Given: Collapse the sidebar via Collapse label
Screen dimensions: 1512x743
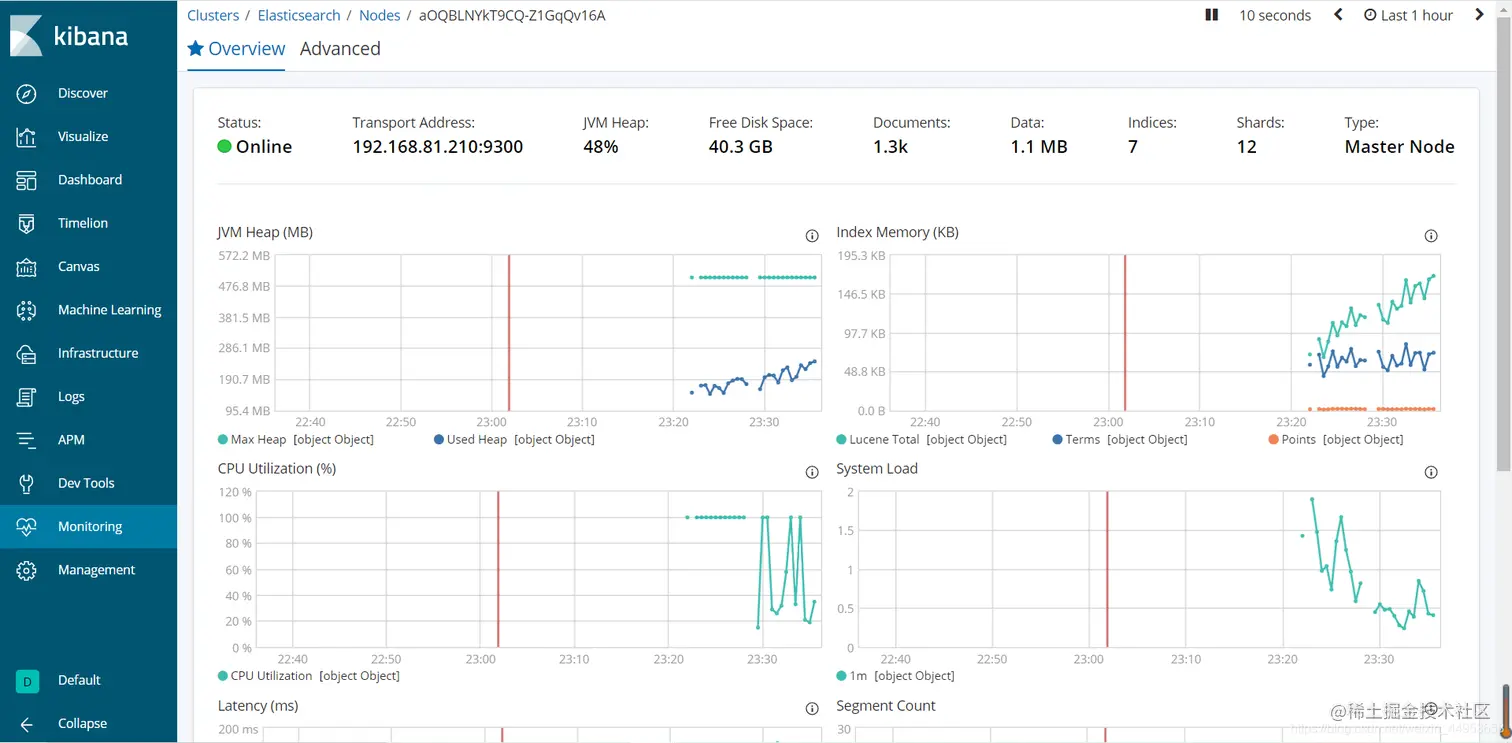Looking at the screenshot, I should [82, 724].
